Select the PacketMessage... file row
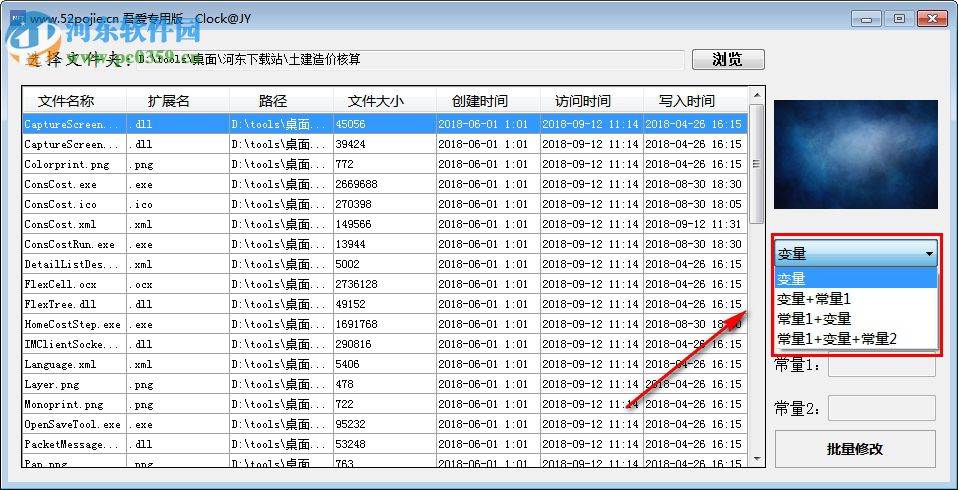 coord(385,444)
